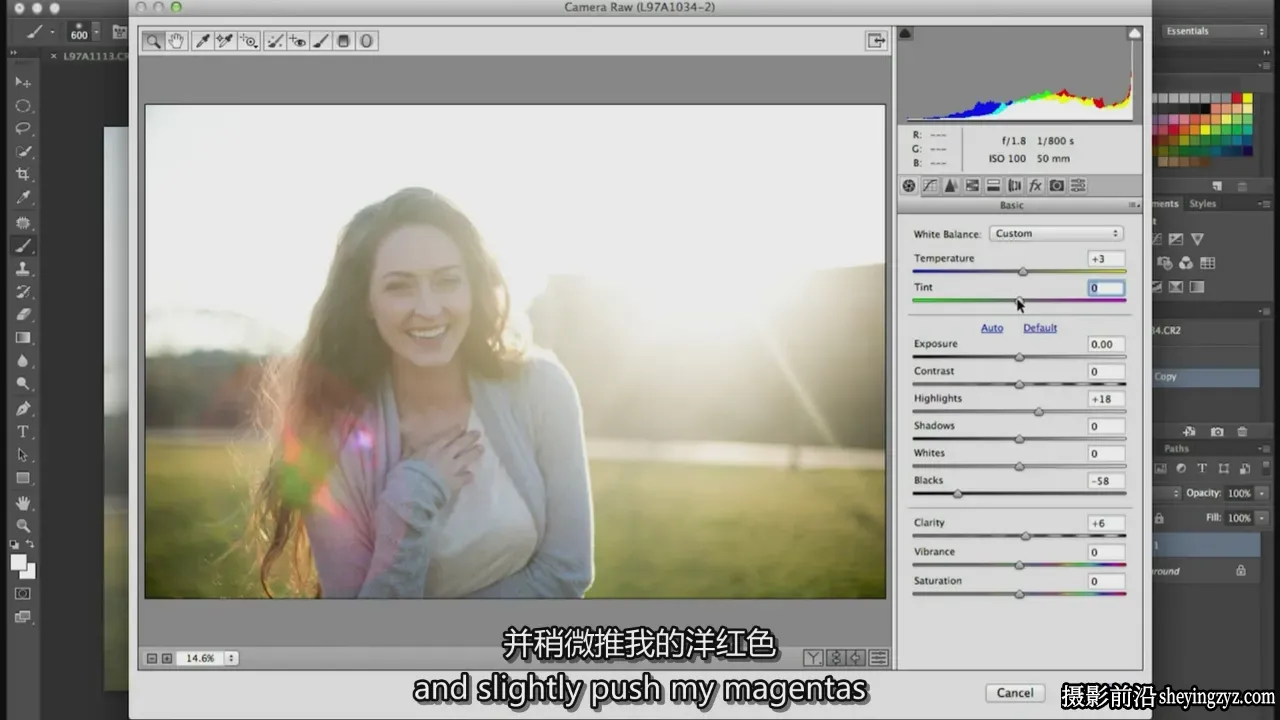Select the Targeted Adjustment tool
Viewport: 1280px width, 720px height.
[x=248, y=41]
